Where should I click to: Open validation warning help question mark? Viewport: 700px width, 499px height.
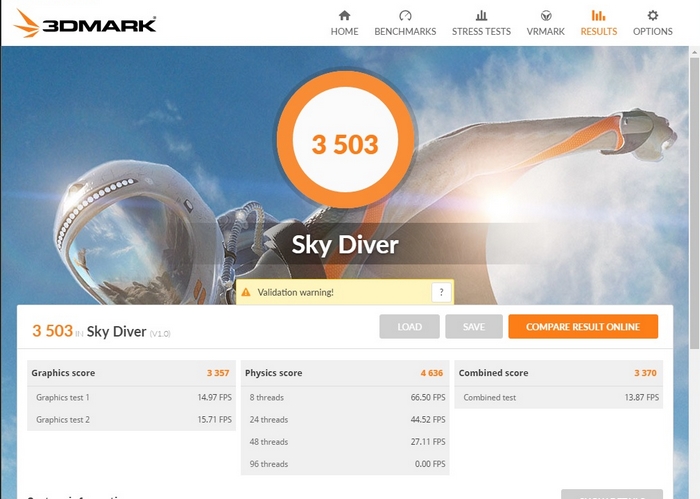[x=442, y=292]
